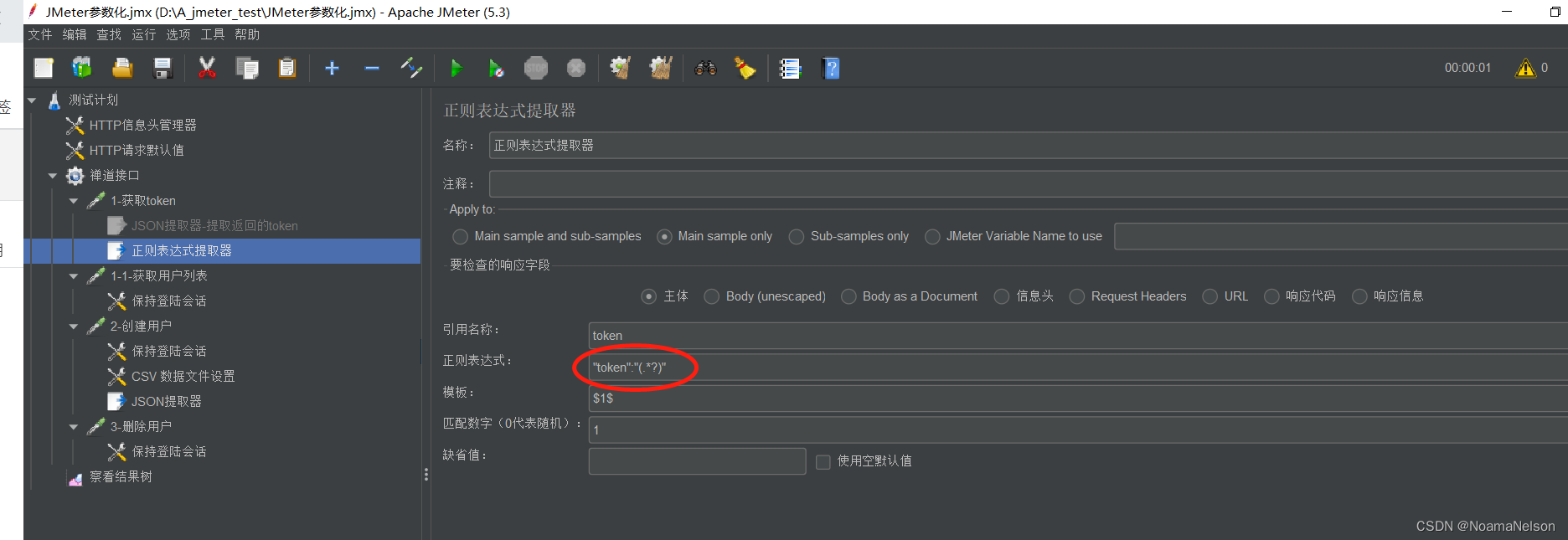Expand all nodes with plus icon
This screenshot has height=540, width=1568.
pos(332,68)
